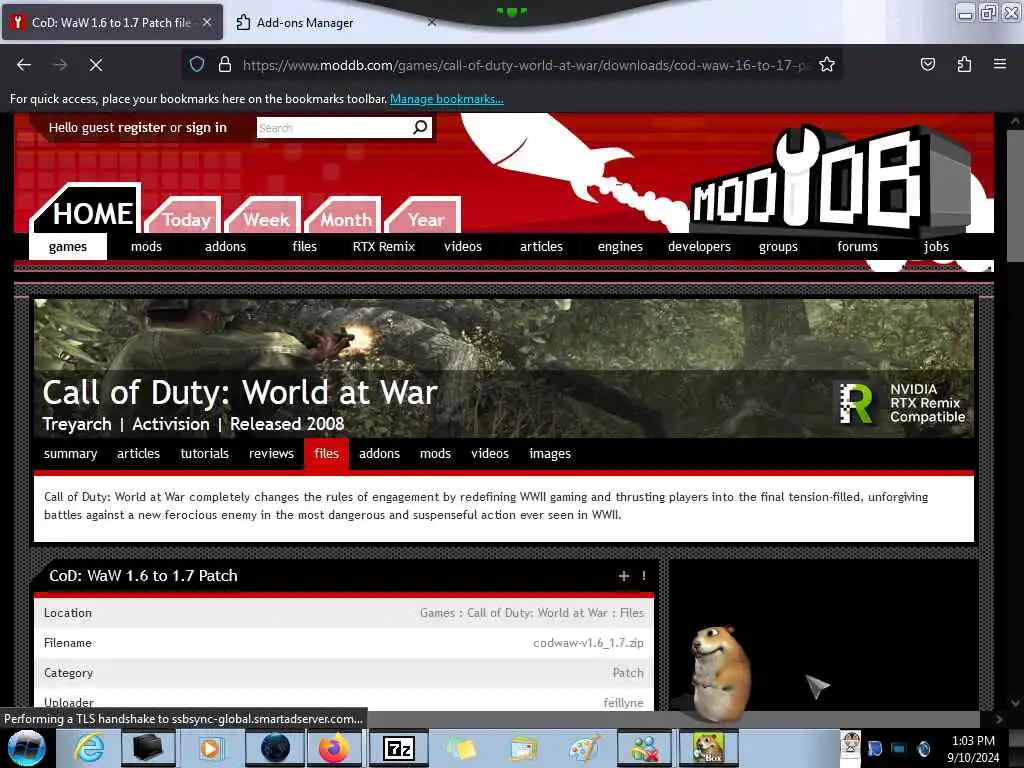
Task: Open the game's reviews tab
Action: click(271, 454)
